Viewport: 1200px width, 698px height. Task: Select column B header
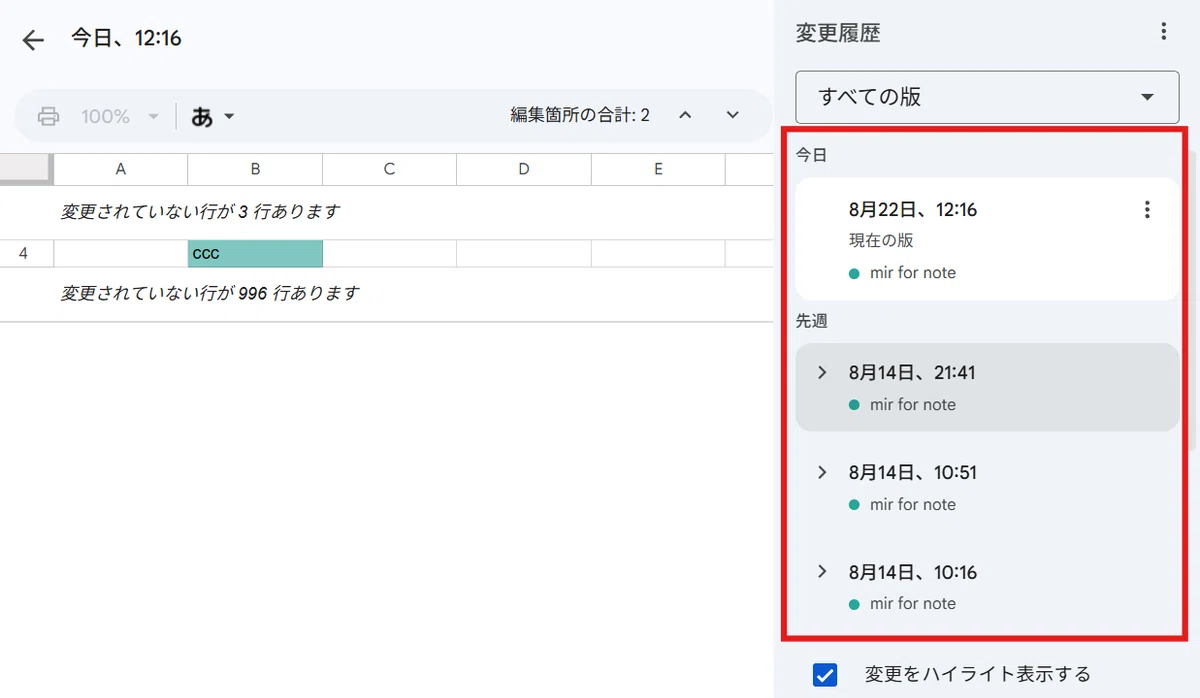255,170
